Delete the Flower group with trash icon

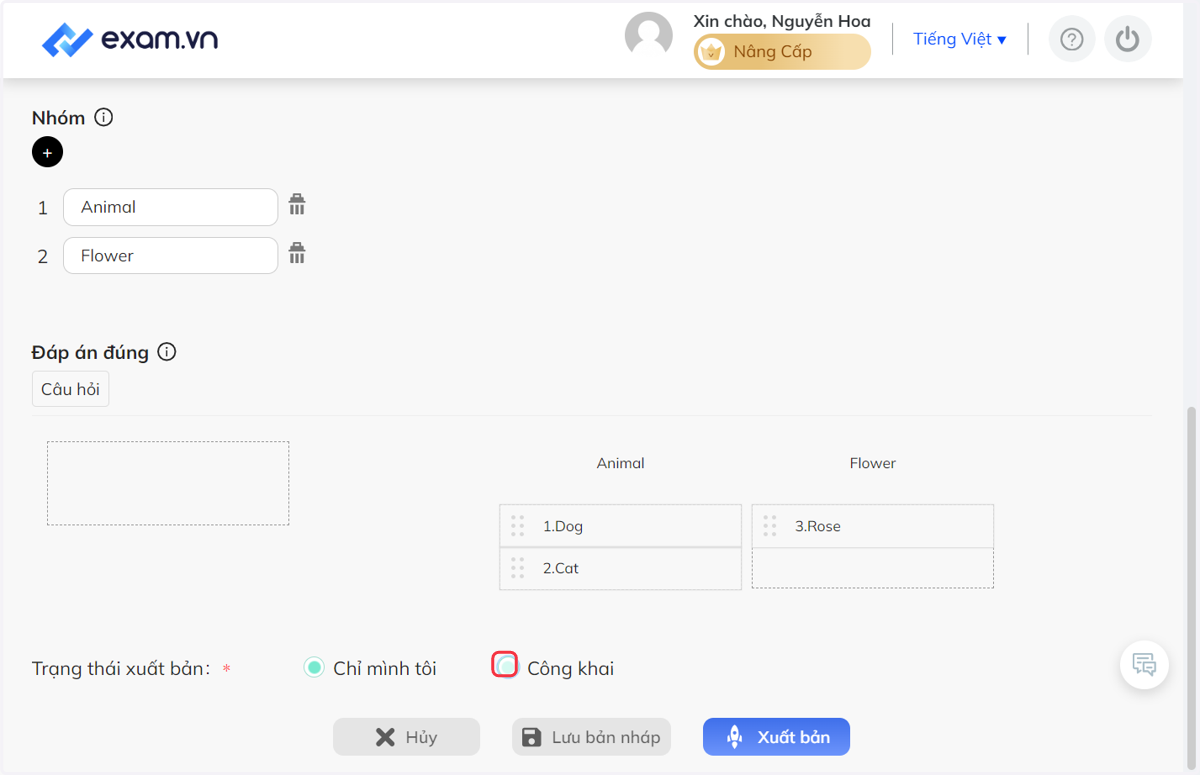point(297,253)
